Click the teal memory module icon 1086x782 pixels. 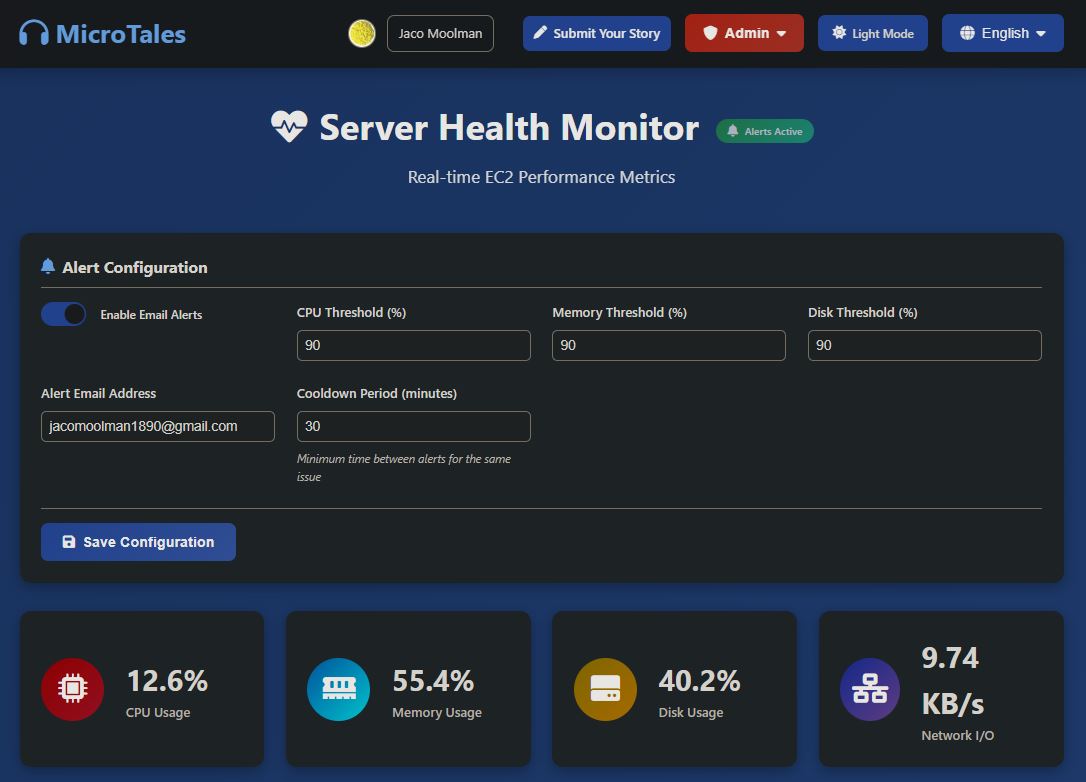[338, 689]
